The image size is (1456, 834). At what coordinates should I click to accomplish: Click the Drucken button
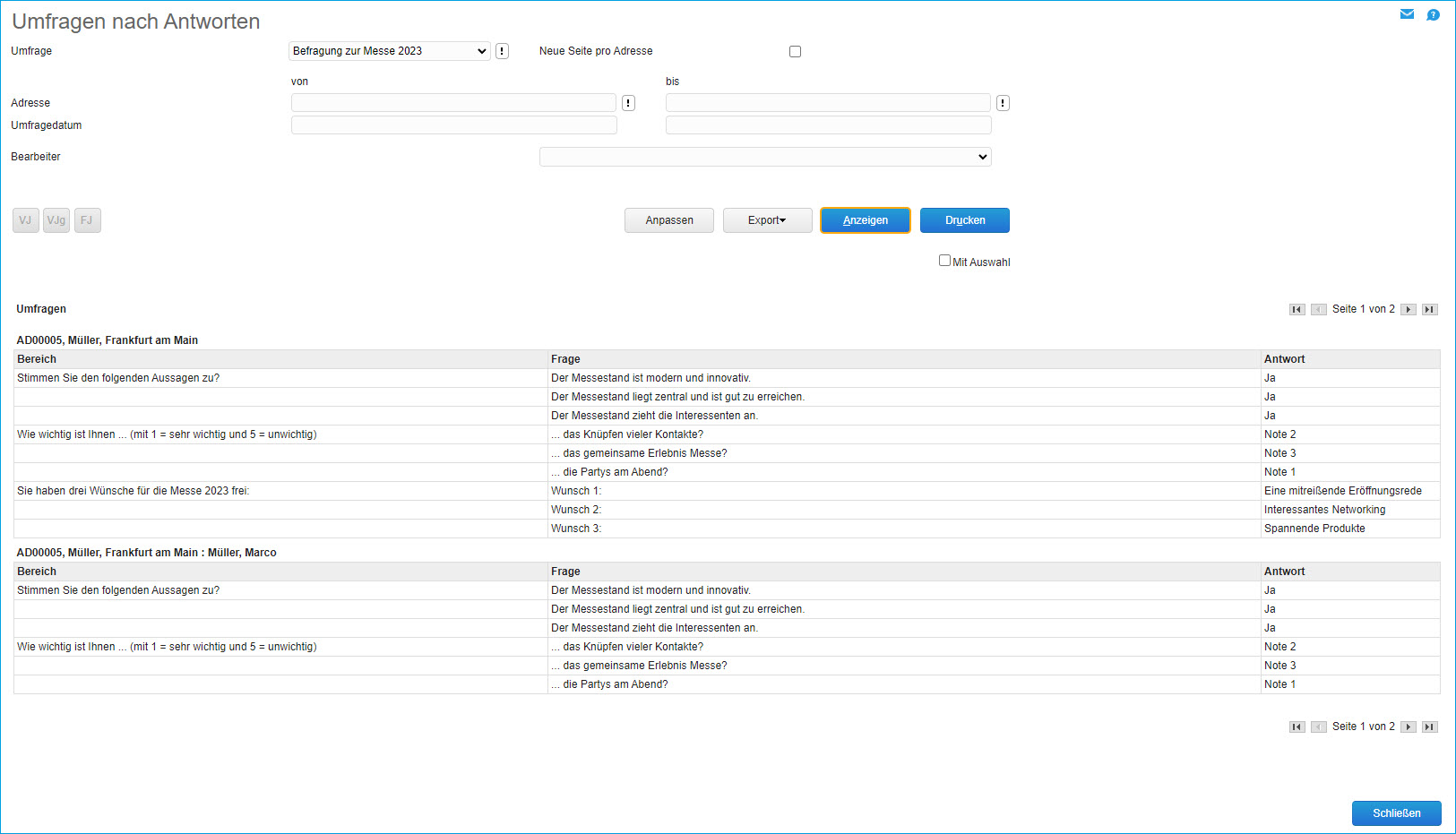tap(964, 220)
